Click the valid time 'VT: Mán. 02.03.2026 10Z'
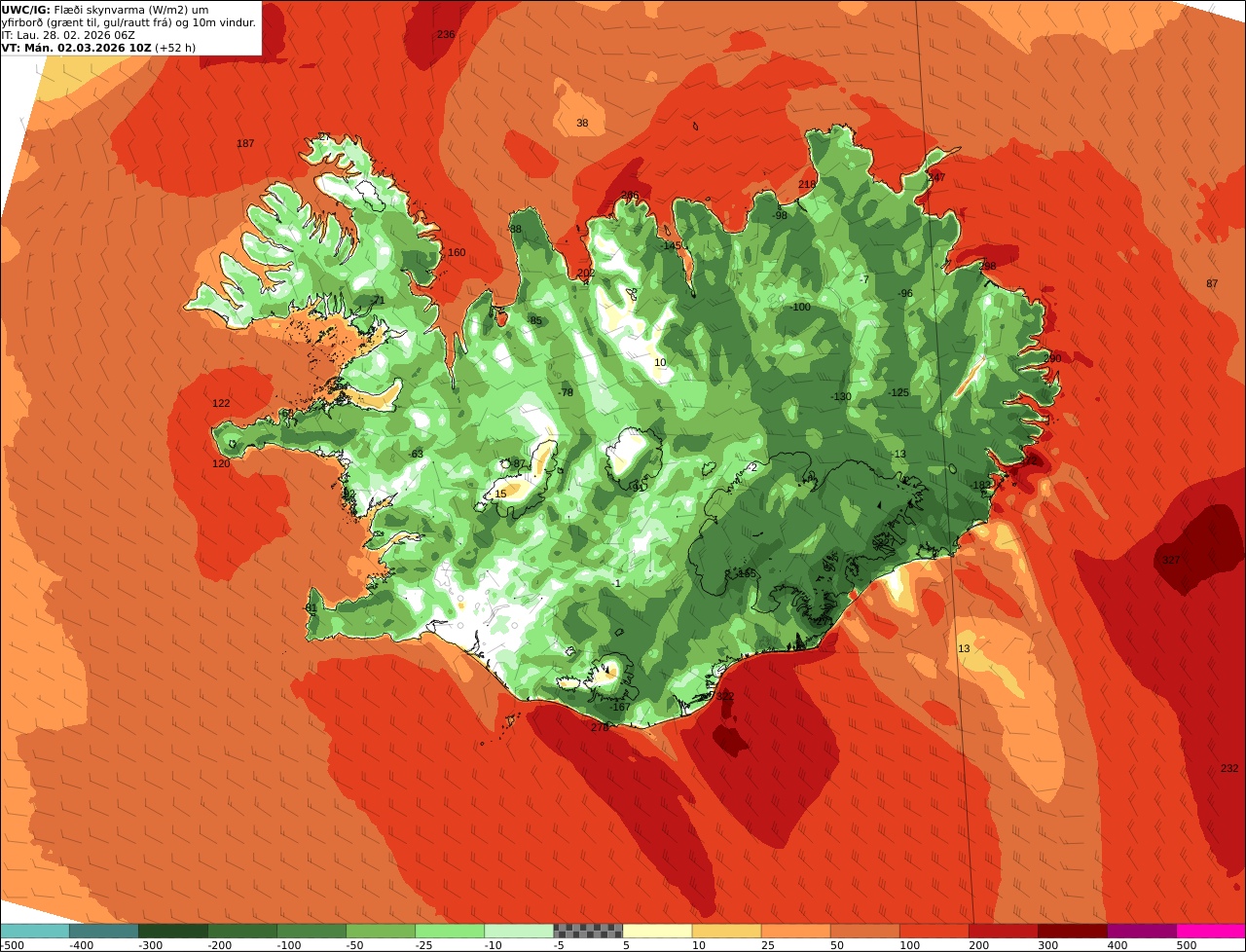Viewport: 1246px width, 952px height. click(x=77, y=47)
